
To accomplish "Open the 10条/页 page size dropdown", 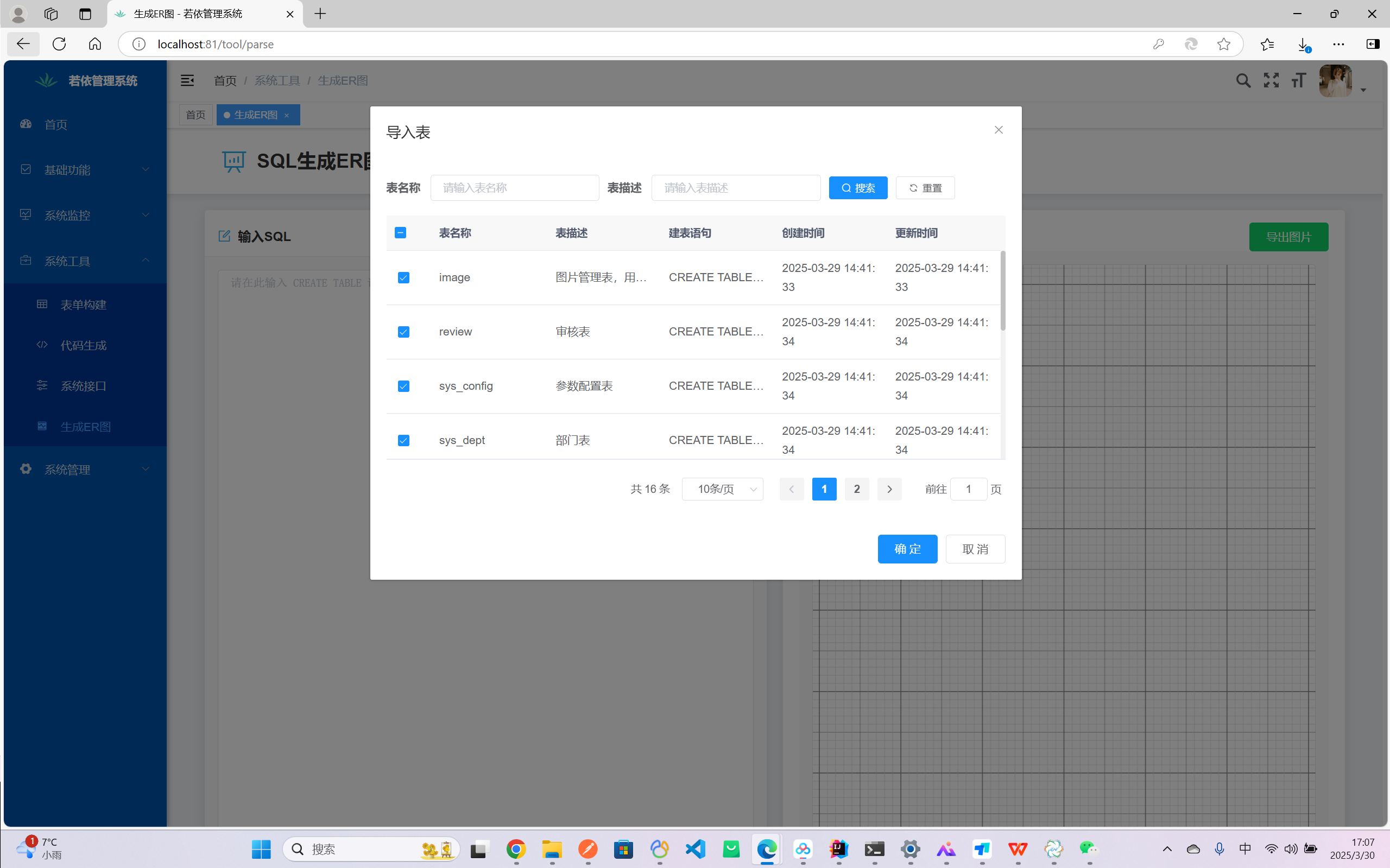I will coord(722,489).
